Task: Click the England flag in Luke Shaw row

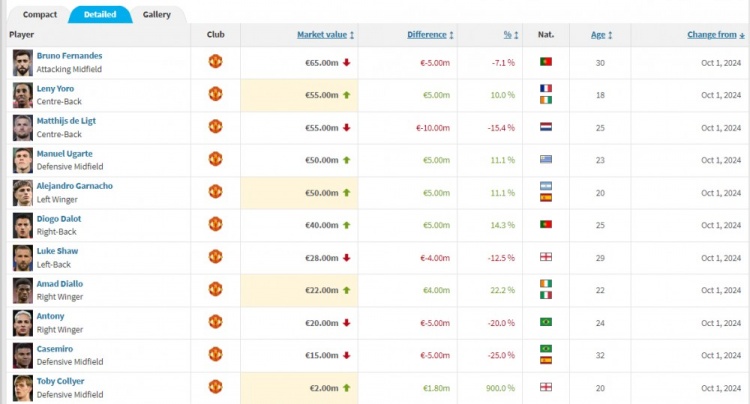Action: 546,257
